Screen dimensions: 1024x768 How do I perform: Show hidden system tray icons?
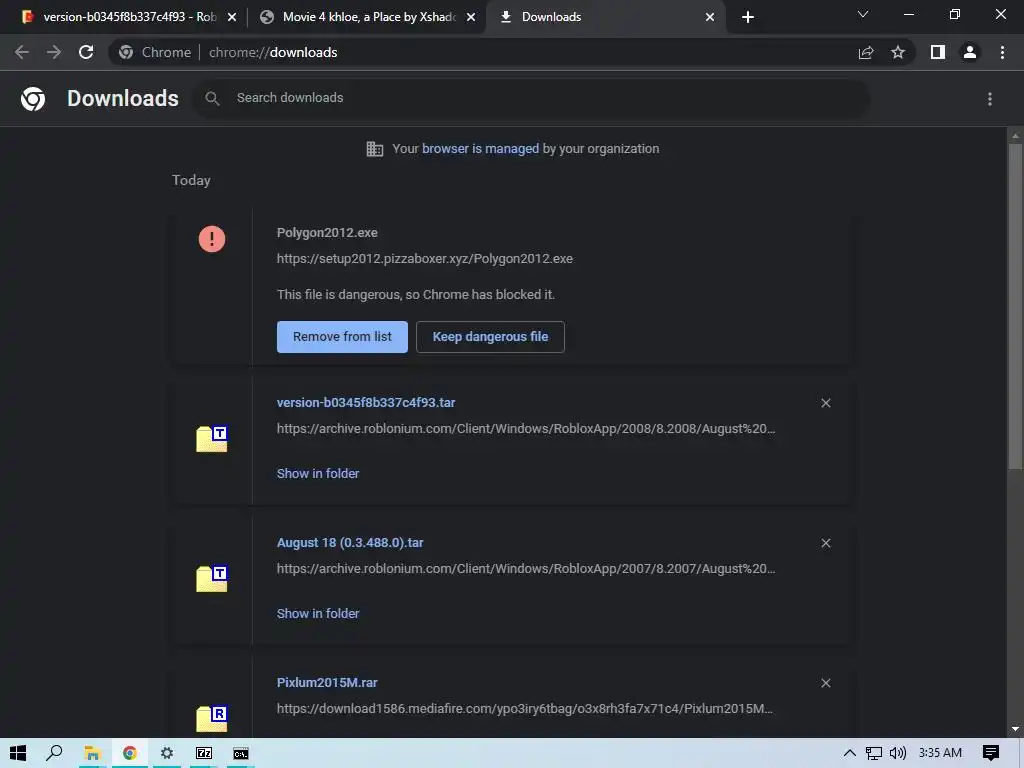click(x=850, y=753)
